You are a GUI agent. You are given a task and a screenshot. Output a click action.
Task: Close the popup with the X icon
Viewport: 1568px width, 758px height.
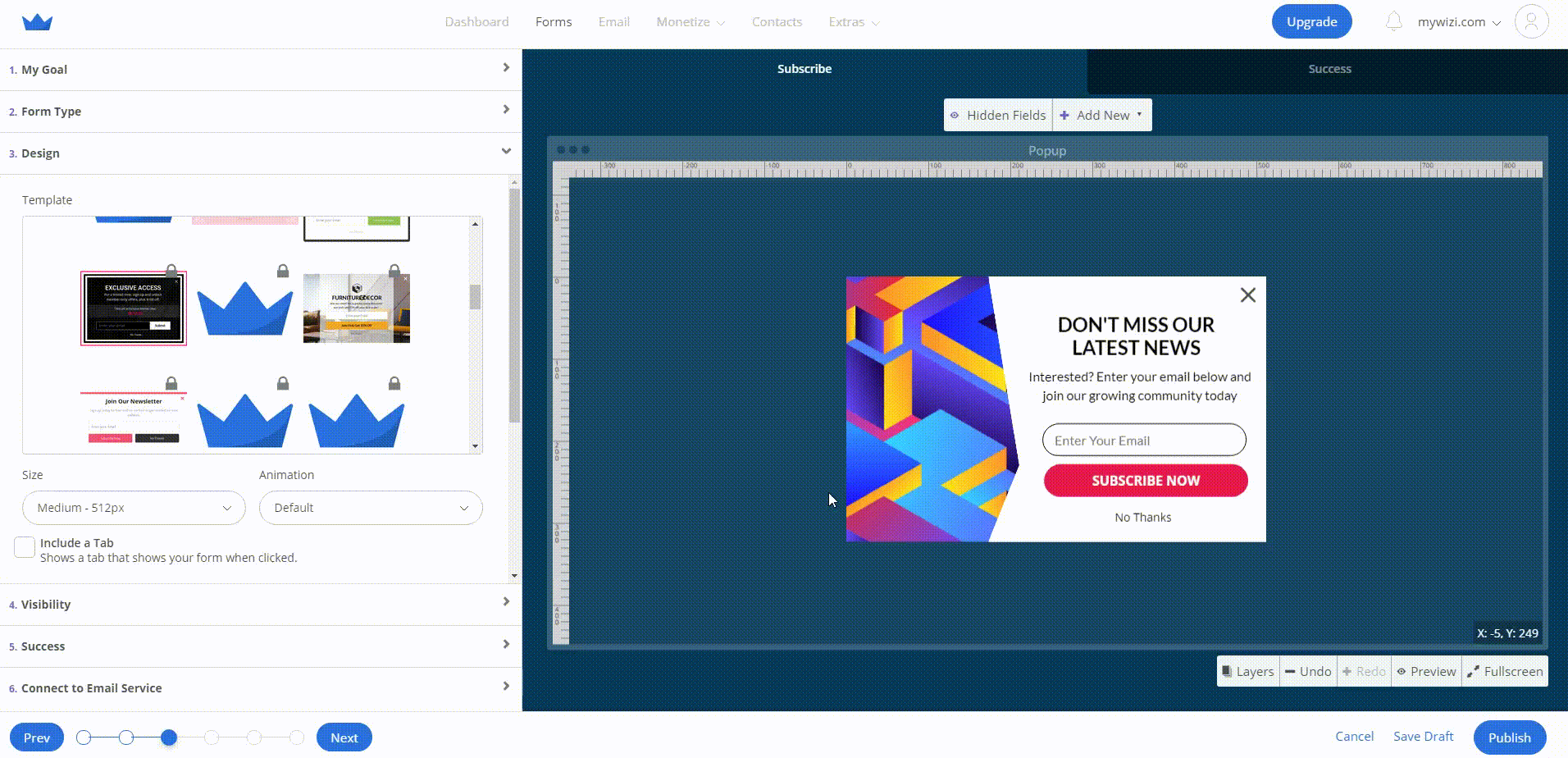point(1247,295)
